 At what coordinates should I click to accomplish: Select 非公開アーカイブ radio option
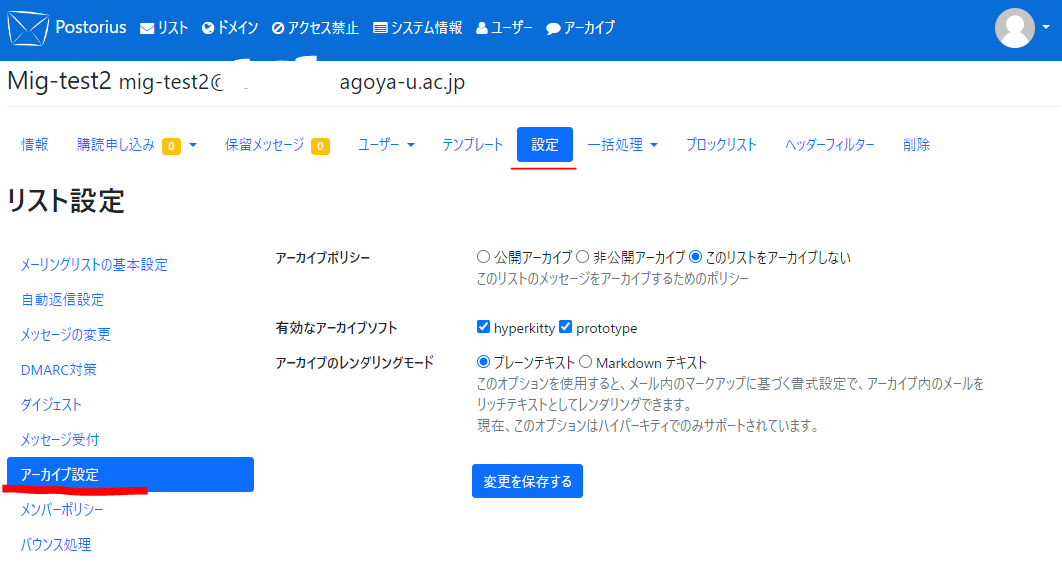tap(583, 257)
